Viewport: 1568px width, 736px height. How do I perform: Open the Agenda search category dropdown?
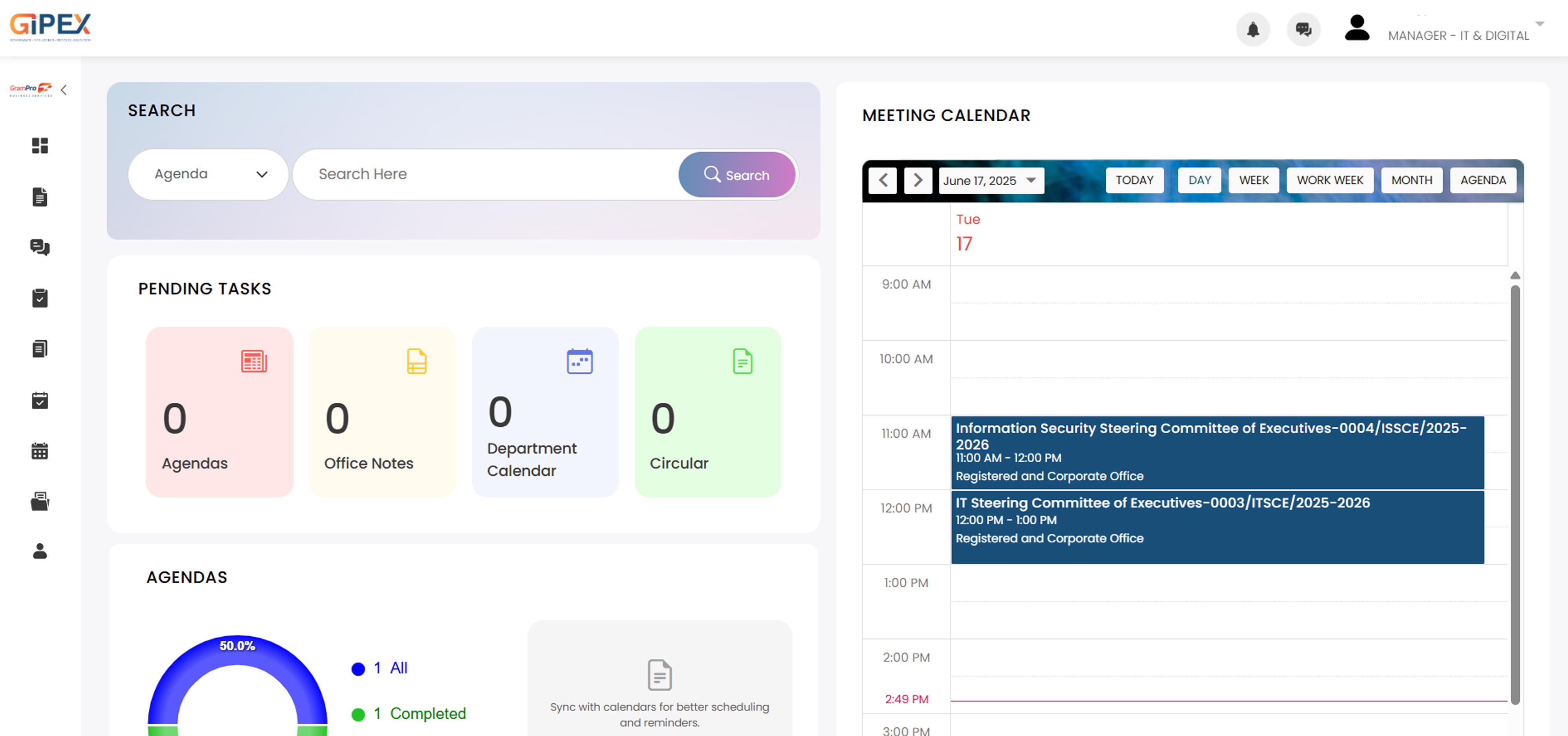tap(208, 175)
